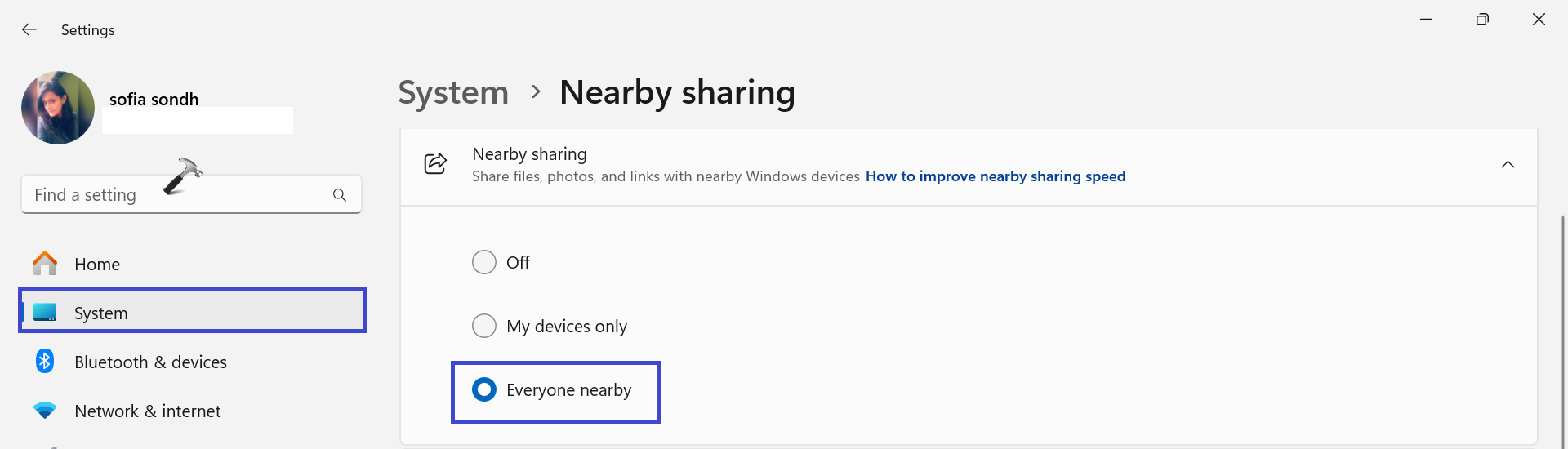Click the Home house icon

click(x=45, y=264)
